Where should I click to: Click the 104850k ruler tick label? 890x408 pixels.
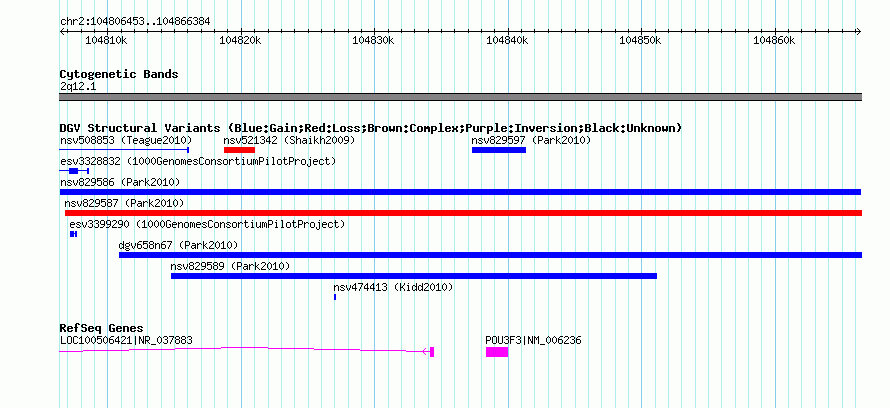(640, 41)
